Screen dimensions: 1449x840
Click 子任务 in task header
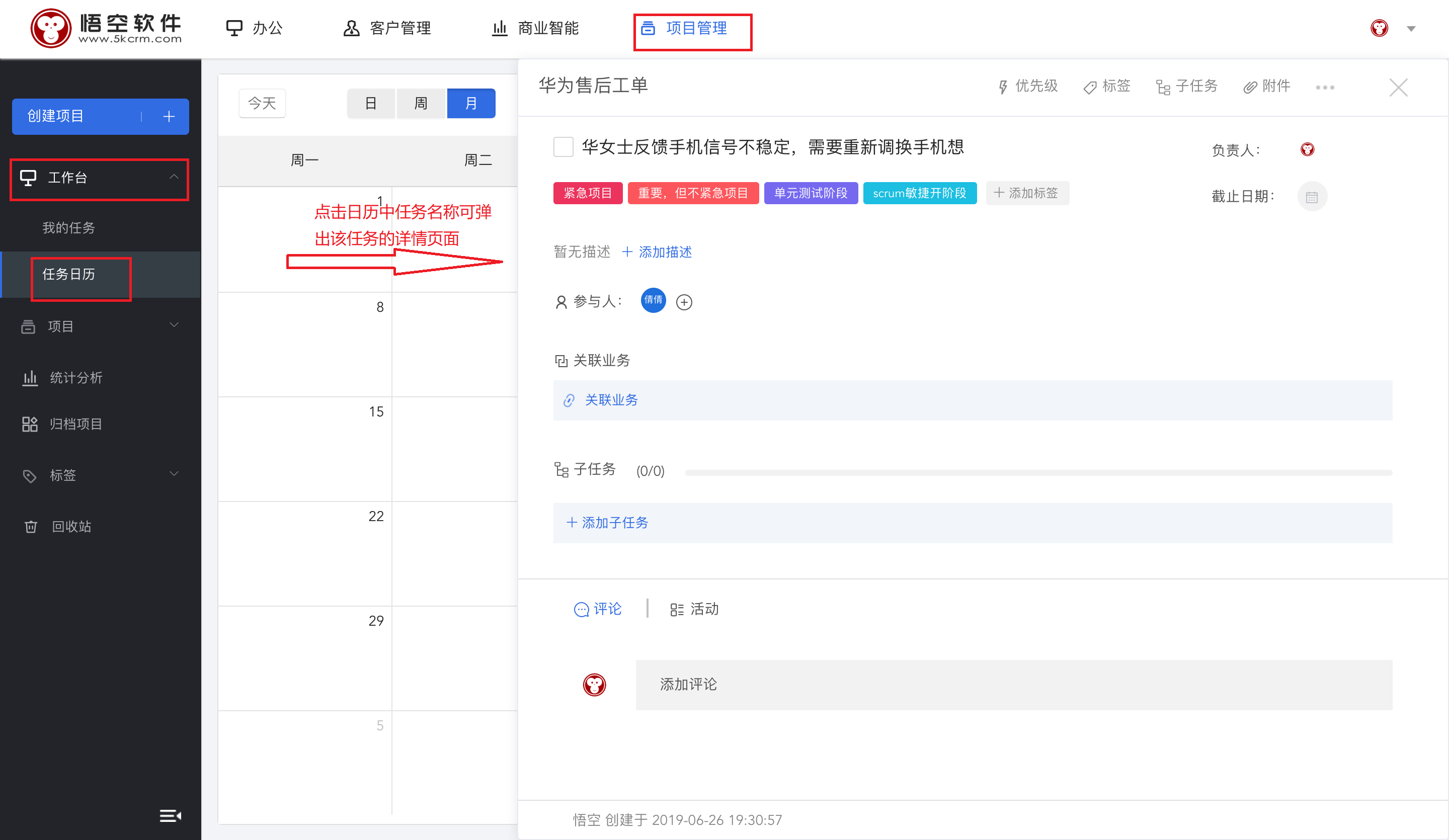pyautogui.click(x=1187, y=86)
